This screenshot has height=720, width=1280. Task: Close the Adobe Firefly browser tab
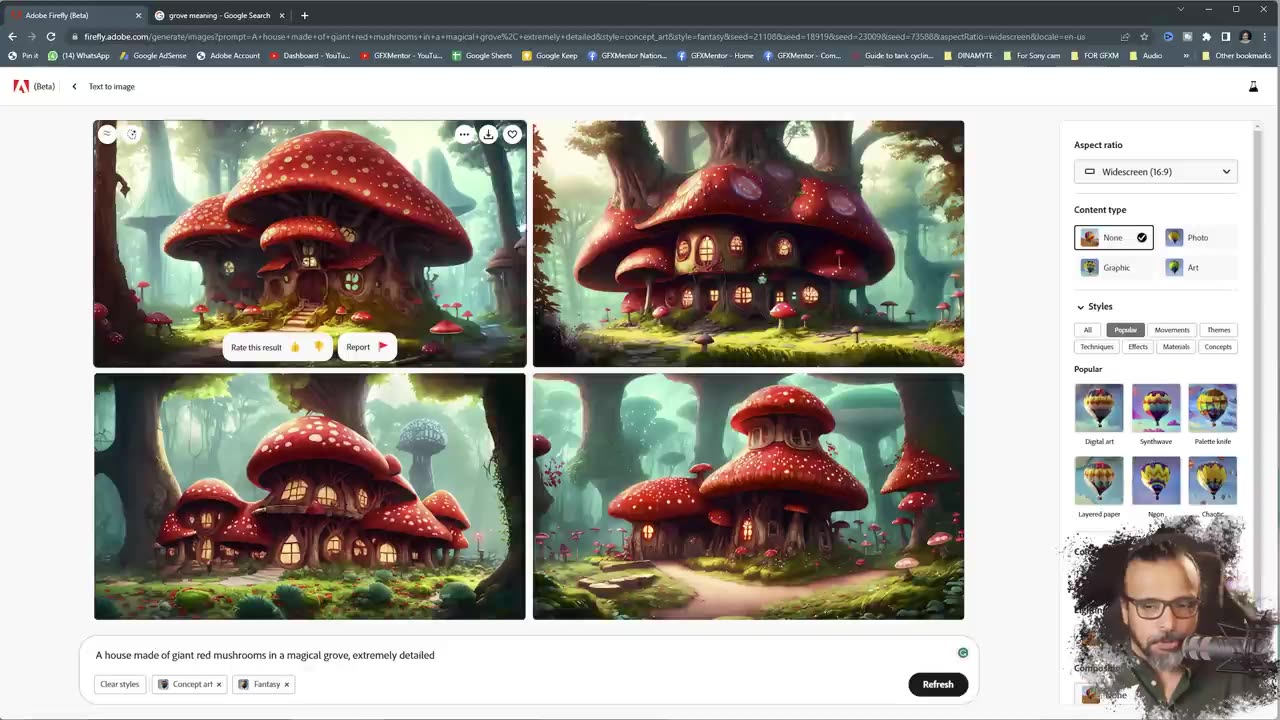138,15
